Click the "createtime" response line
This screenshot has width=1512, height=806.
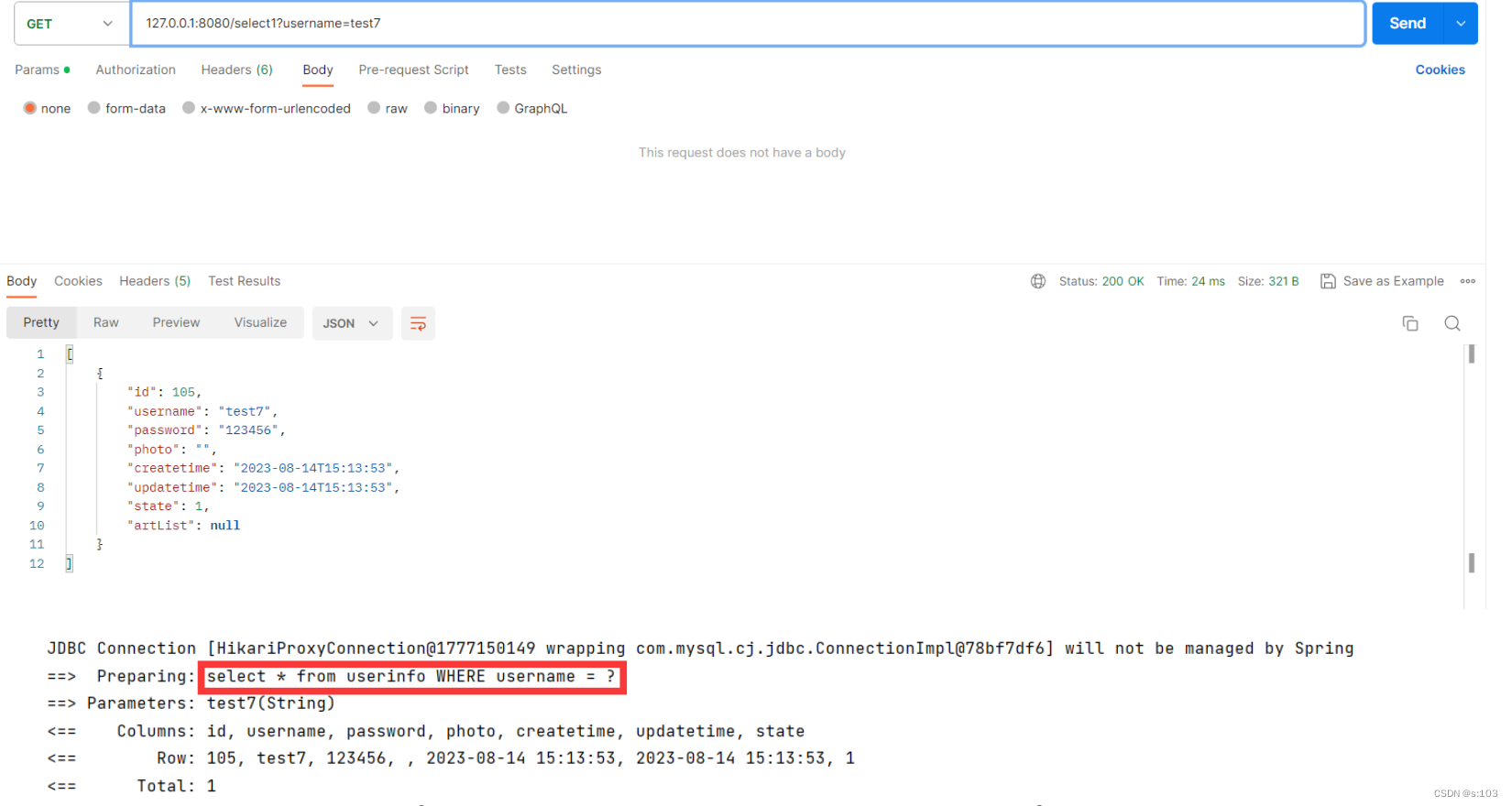pyautogui.click(x=264, y=468)
